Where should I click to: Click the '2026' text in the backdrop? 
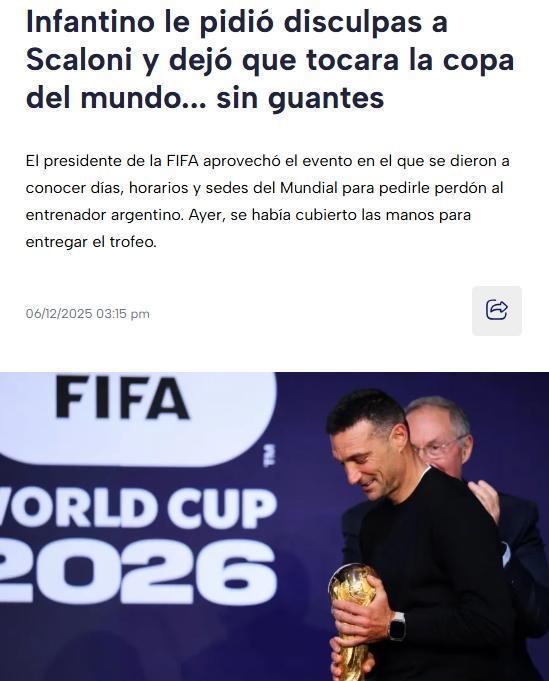pos(137,572)
